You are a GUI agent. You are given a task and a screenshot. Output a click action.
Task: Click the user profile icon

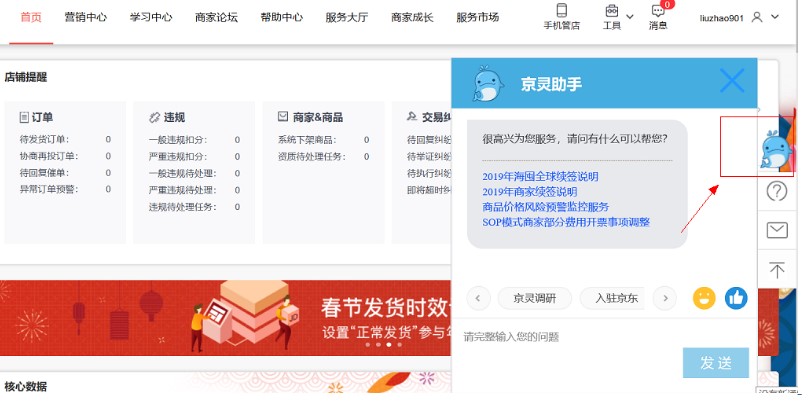757,17
